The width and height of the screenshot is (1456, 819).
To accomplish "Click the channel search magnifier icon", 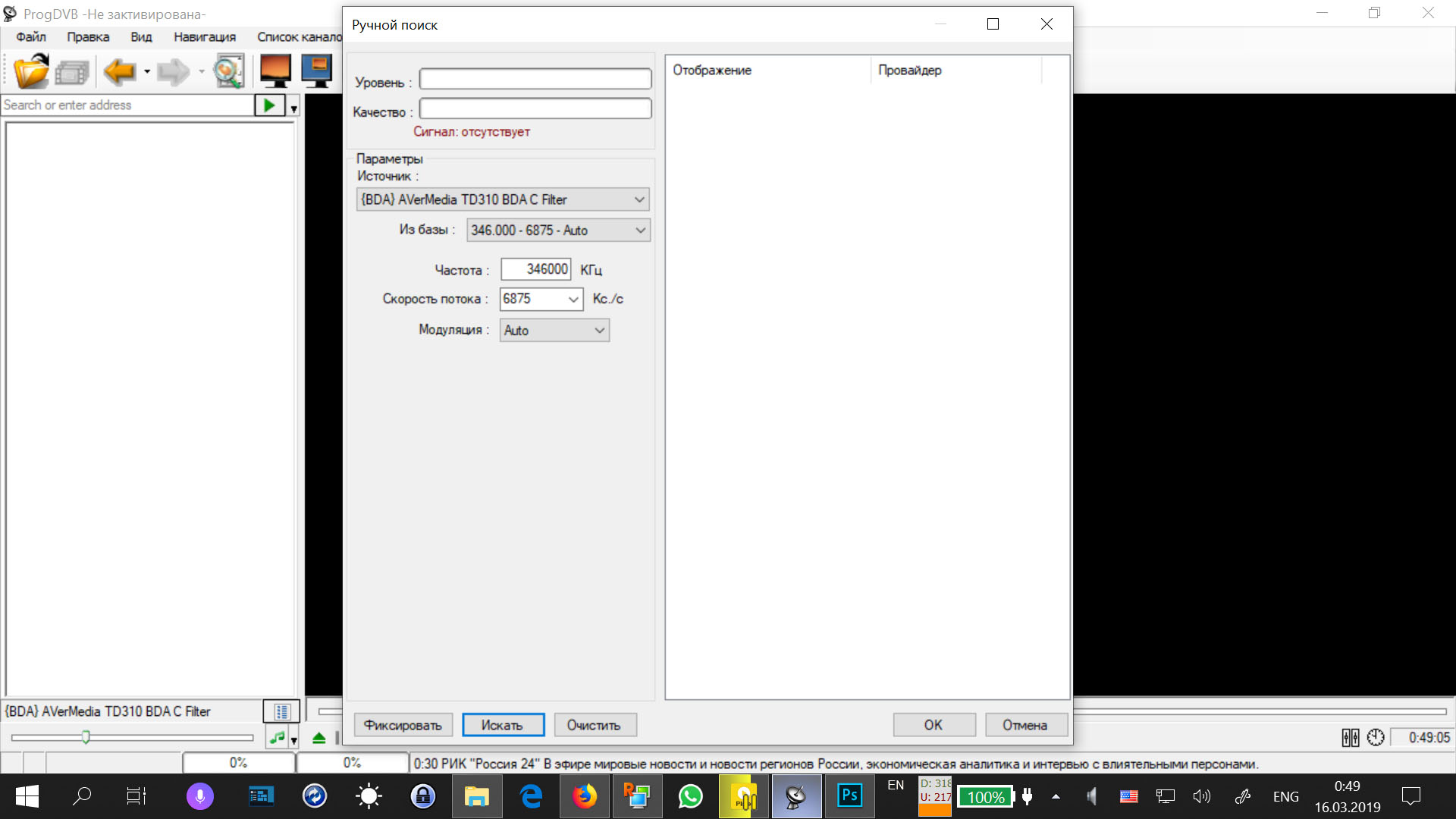I will coord(228,71).
